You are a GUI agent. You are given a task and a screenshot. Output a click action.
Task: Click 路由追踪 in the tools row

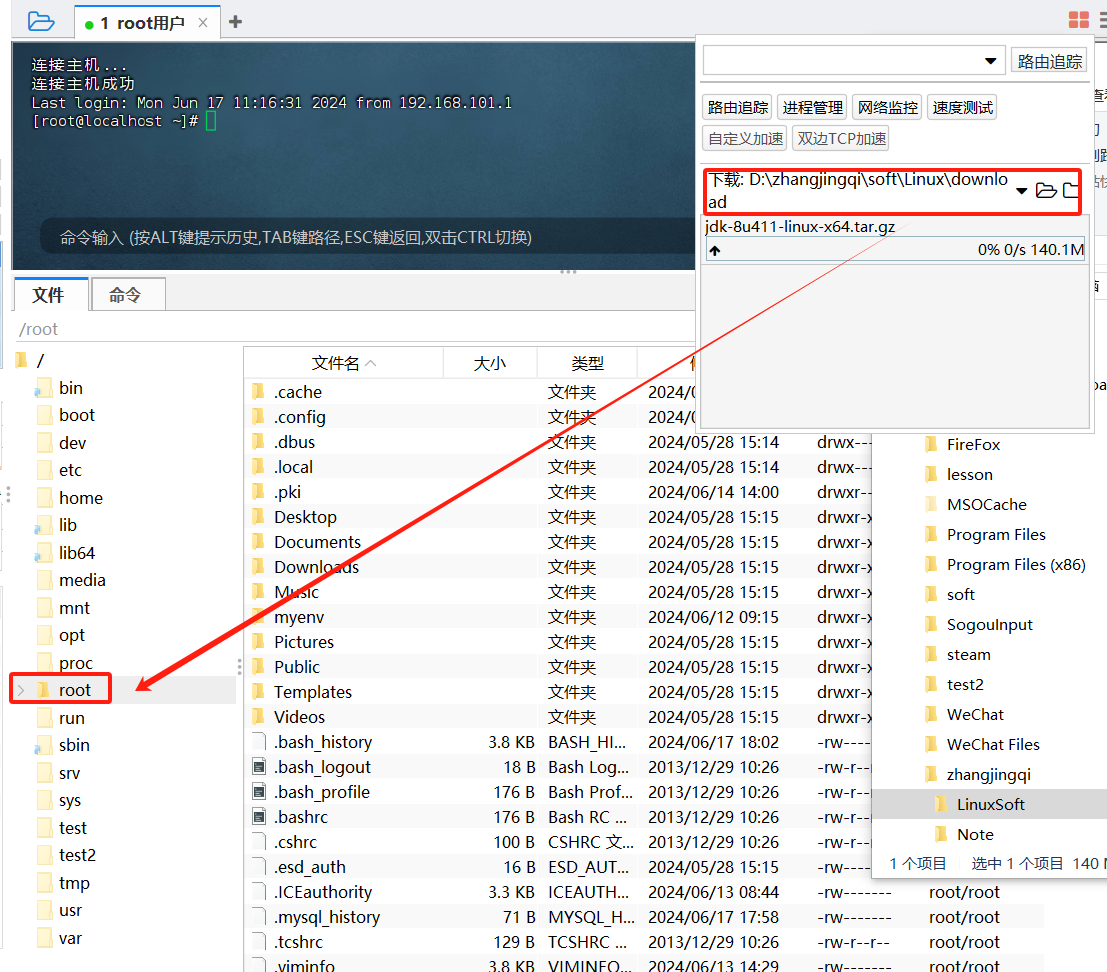click(737, 107)
